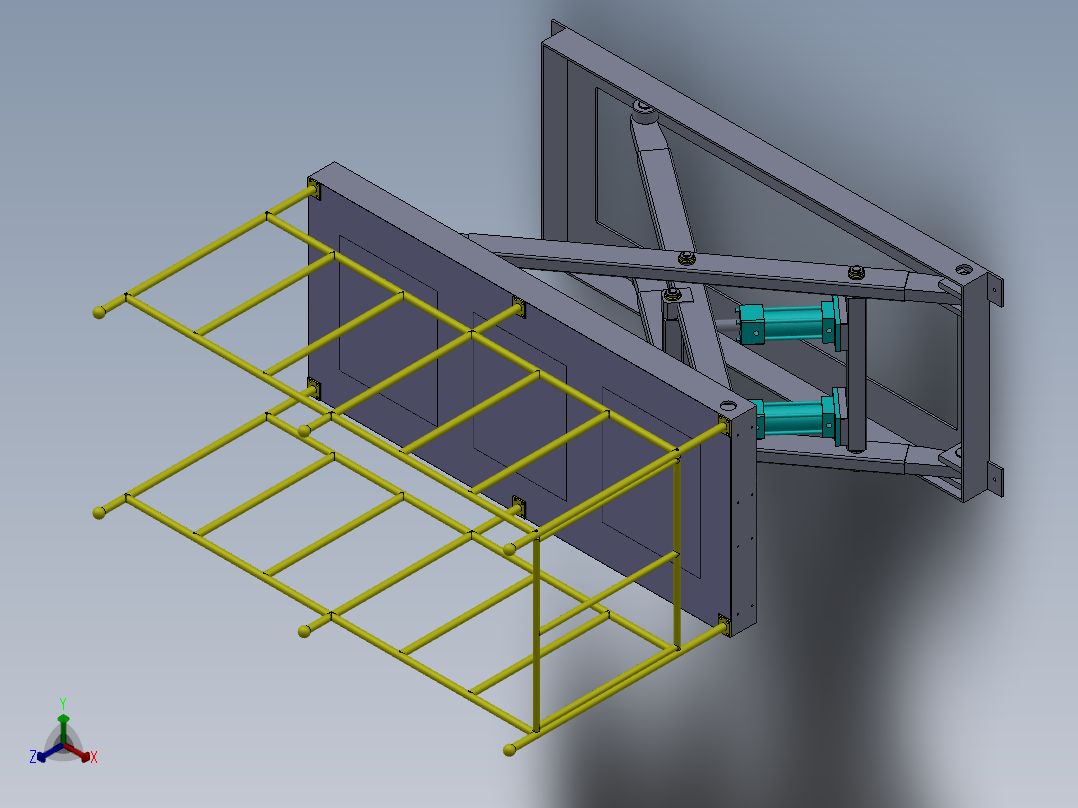Click the red X axis of the orientation triad
Screen dimensions: 1078x808
pyautogui.click(x=79, y=752)
